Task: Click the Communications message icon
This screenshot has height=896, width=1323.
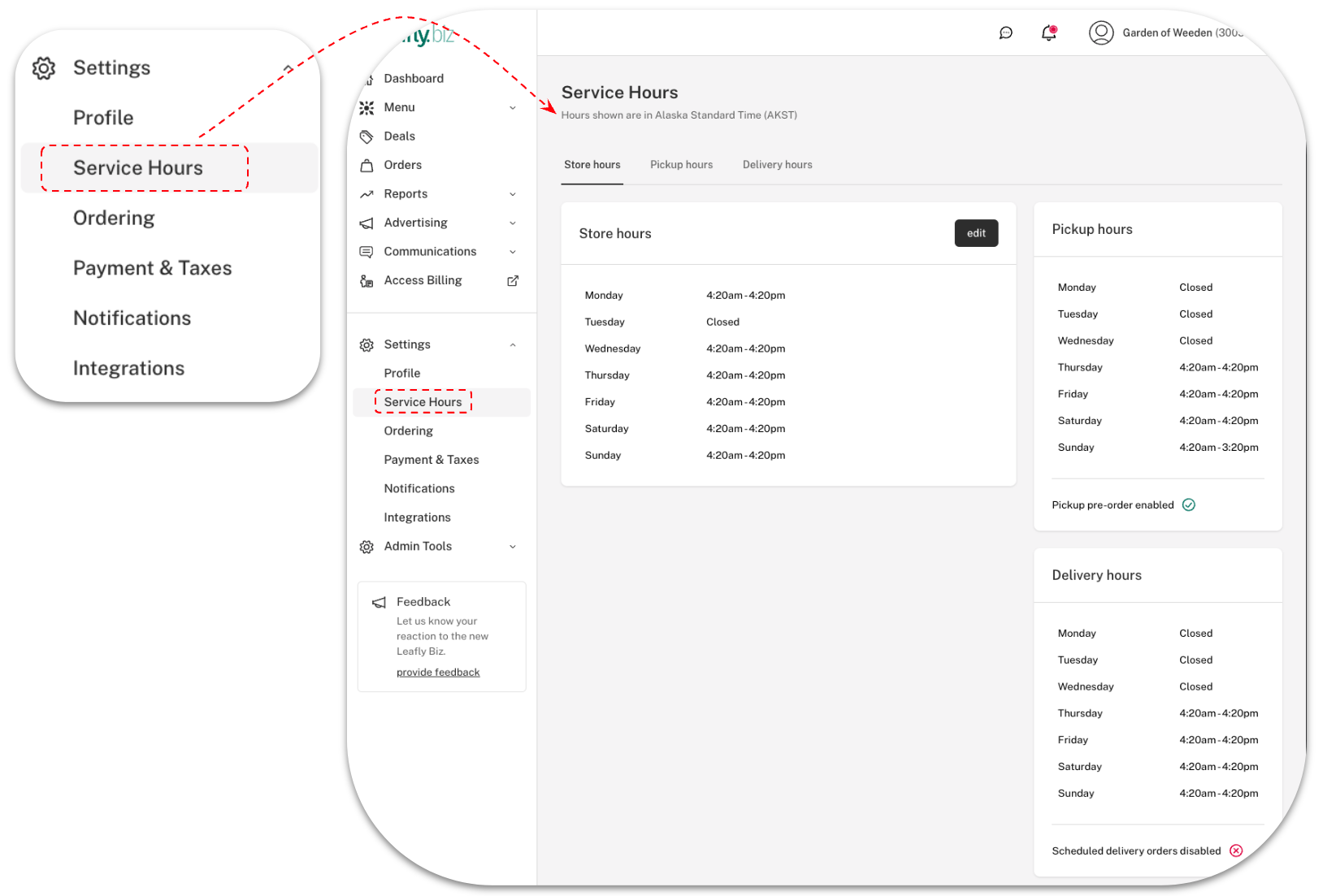Action: pos(367,252)
